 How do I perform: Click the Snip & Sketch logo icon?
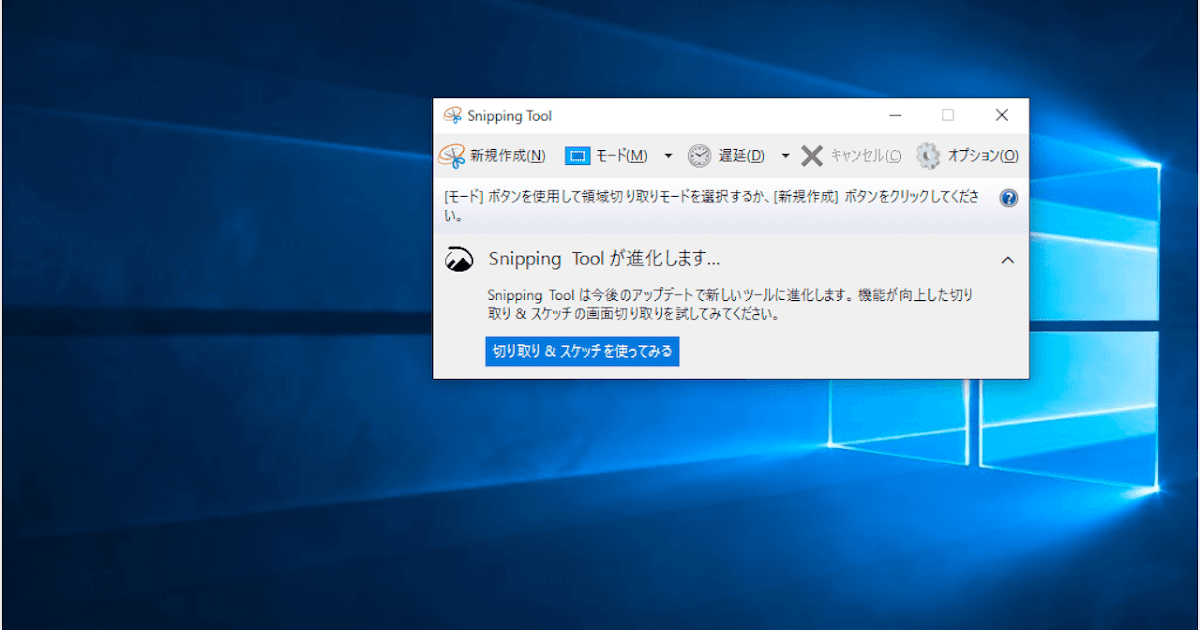[459, 260]
